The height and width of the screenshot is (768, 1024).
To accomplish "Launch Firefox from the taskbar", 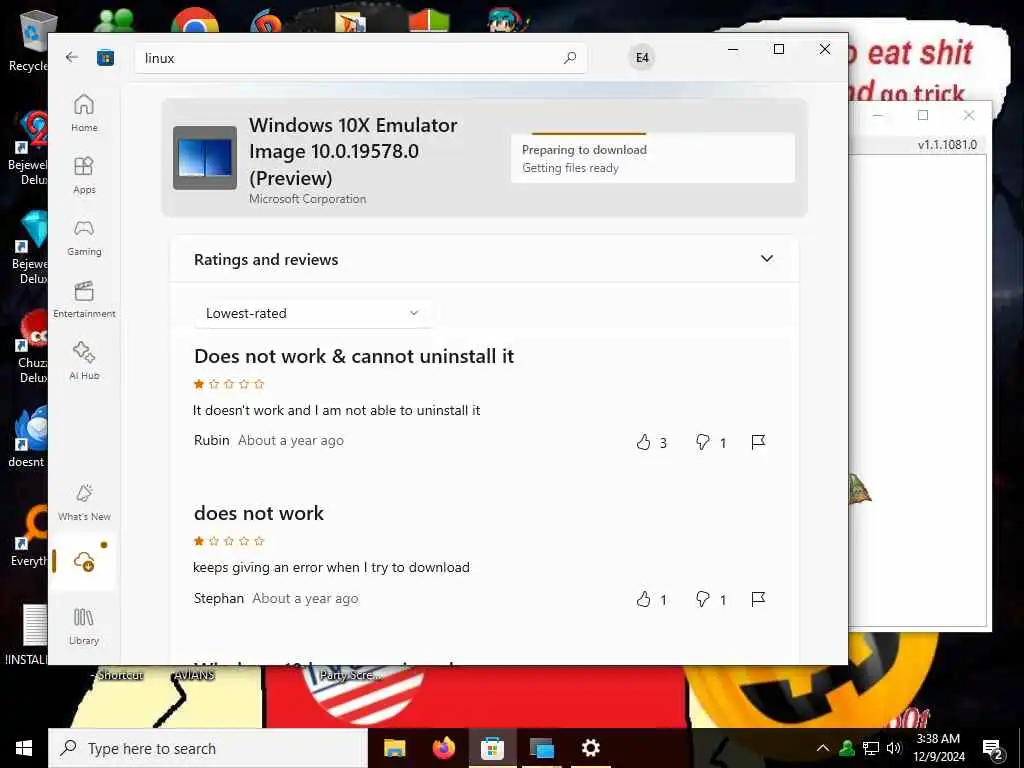I will click(x=443, y=748).
